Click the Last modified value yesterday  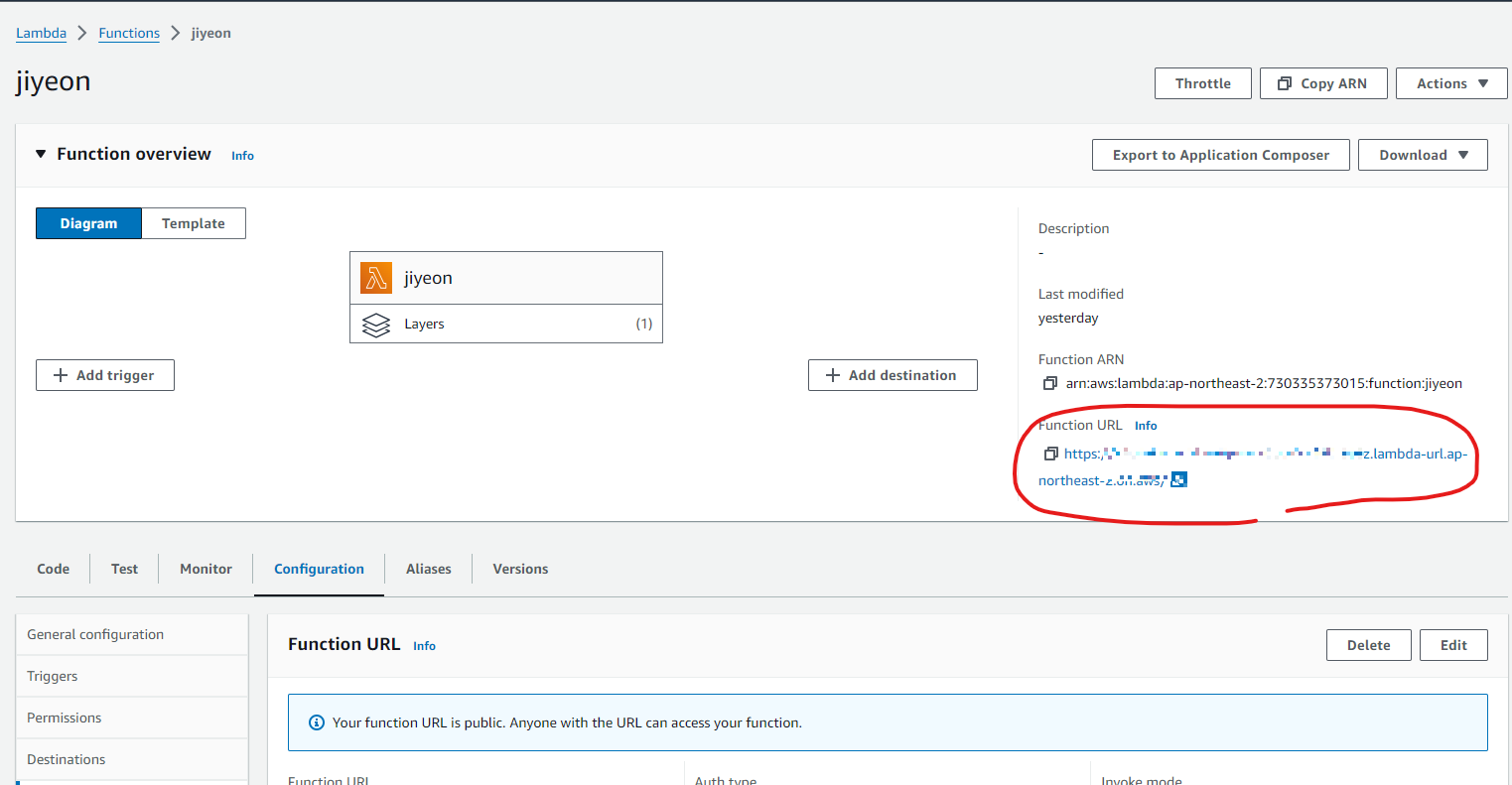click(1068, 319)
